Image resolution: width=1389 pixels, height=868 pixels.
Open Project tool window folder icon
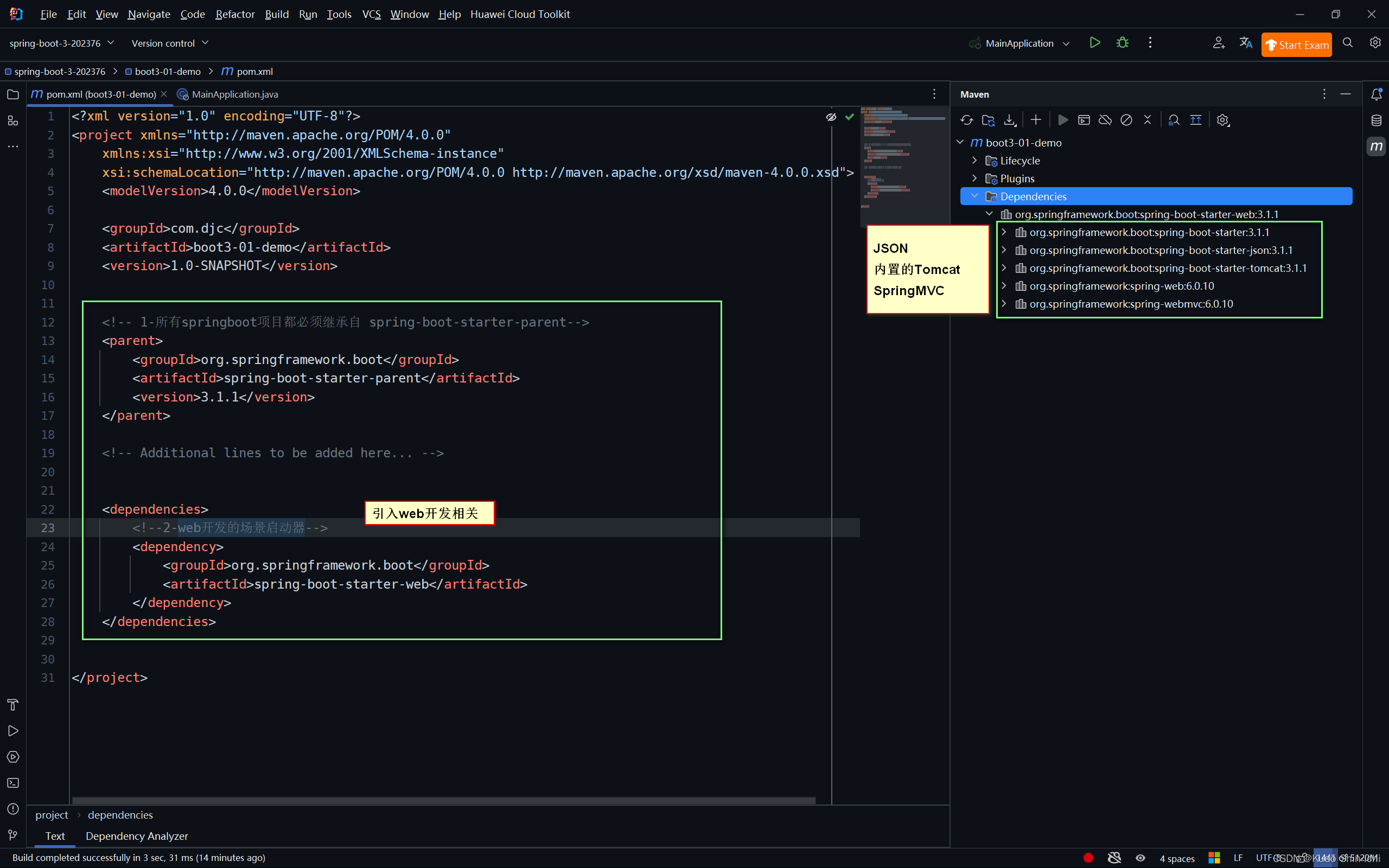(12, 94)
